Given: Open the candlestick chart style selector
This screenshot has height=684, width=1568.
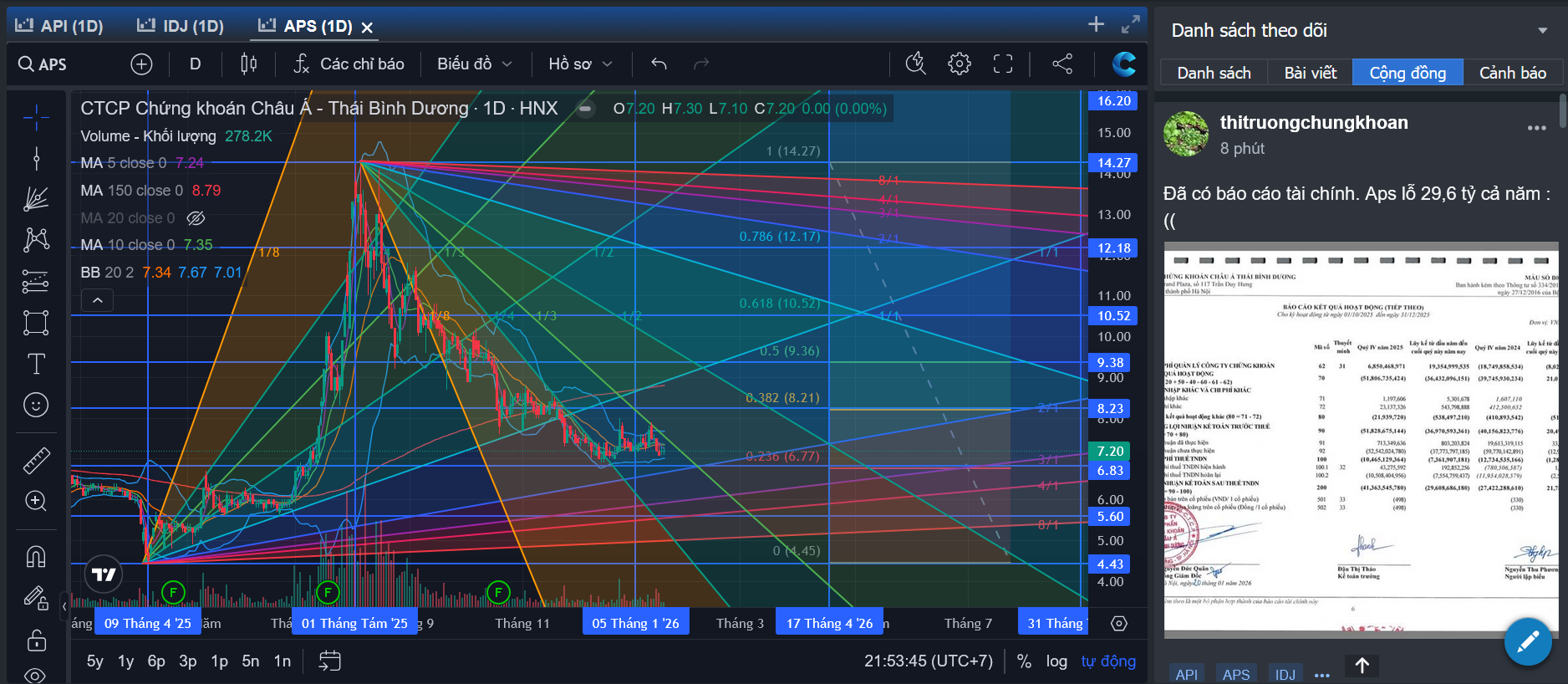Looking at the screenshot, I should (248, 64).
